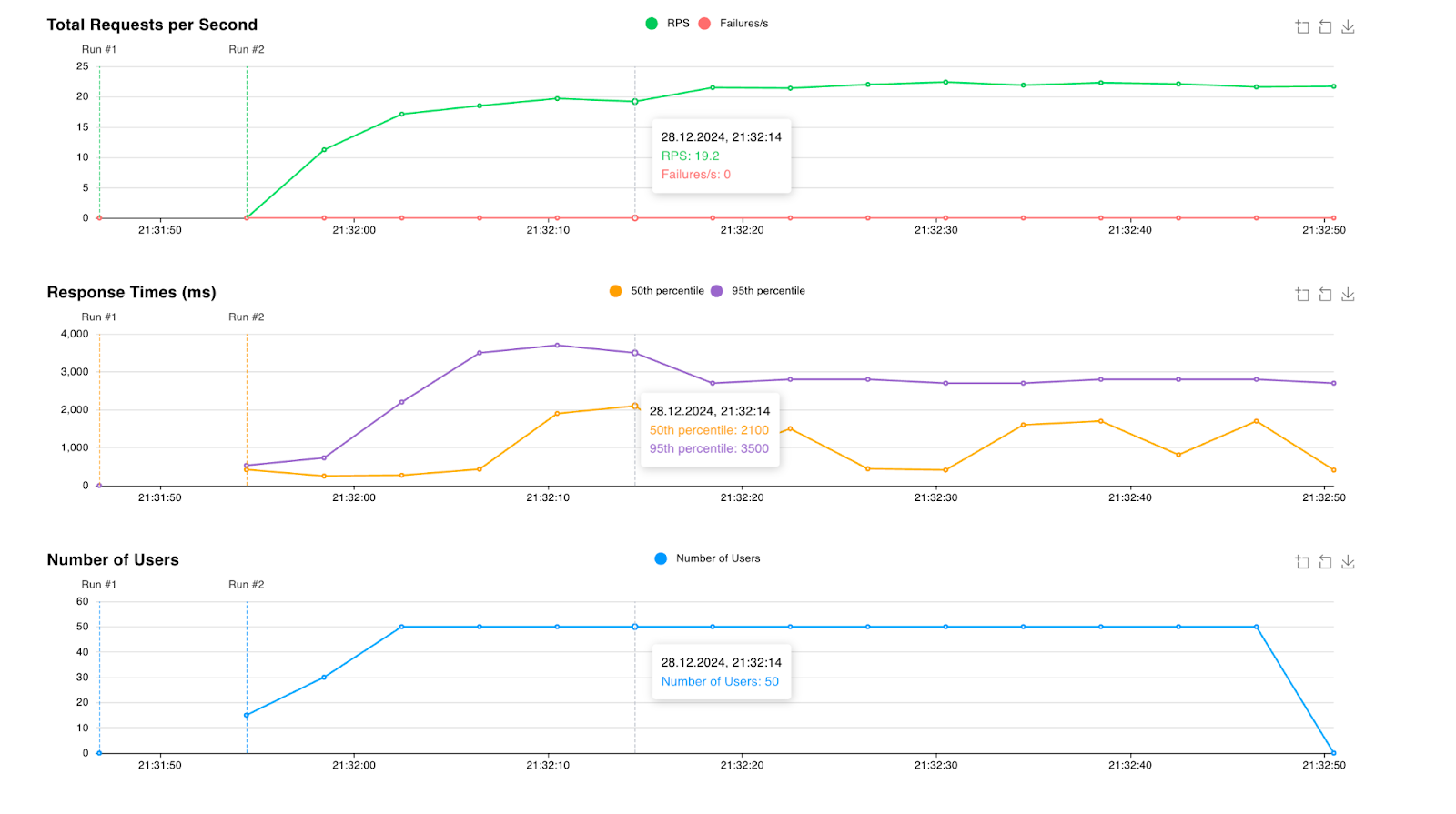
Task: Click 'Number of Users: 50' tooltip value
Action: [x=720, y=681]
